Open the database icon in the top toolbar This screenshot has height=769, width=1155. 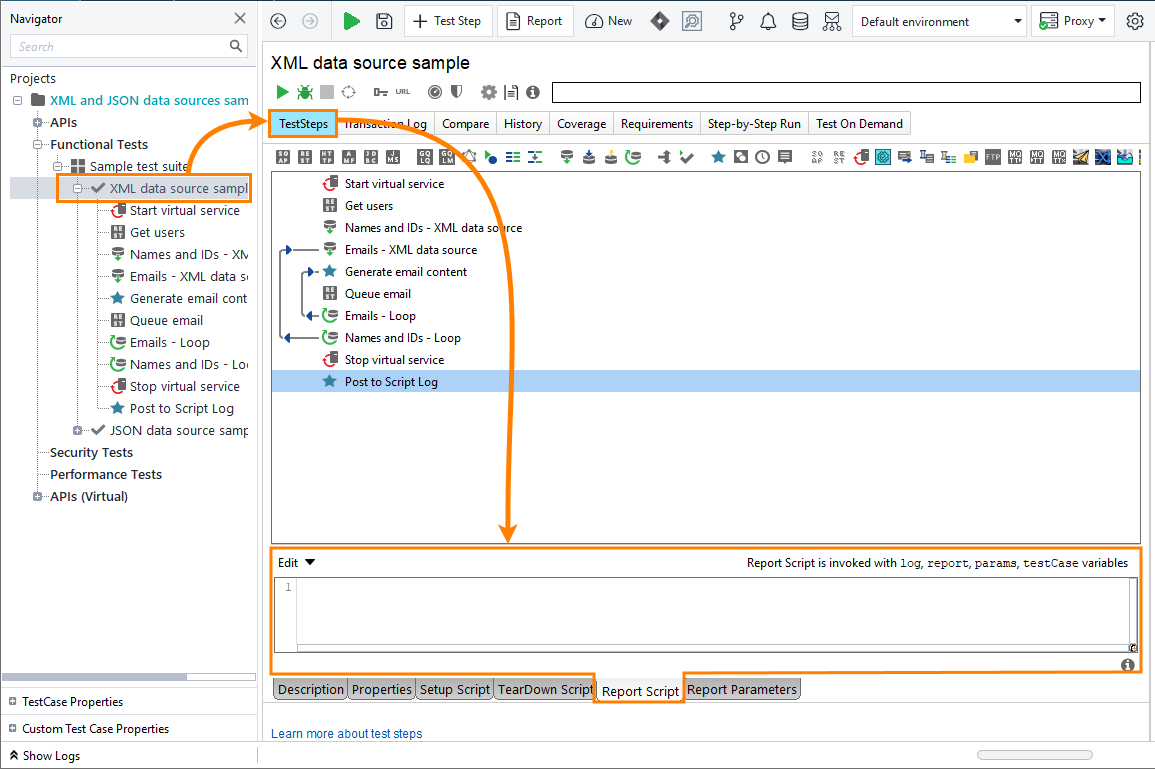pyautogui.click(x=799, y=21)
